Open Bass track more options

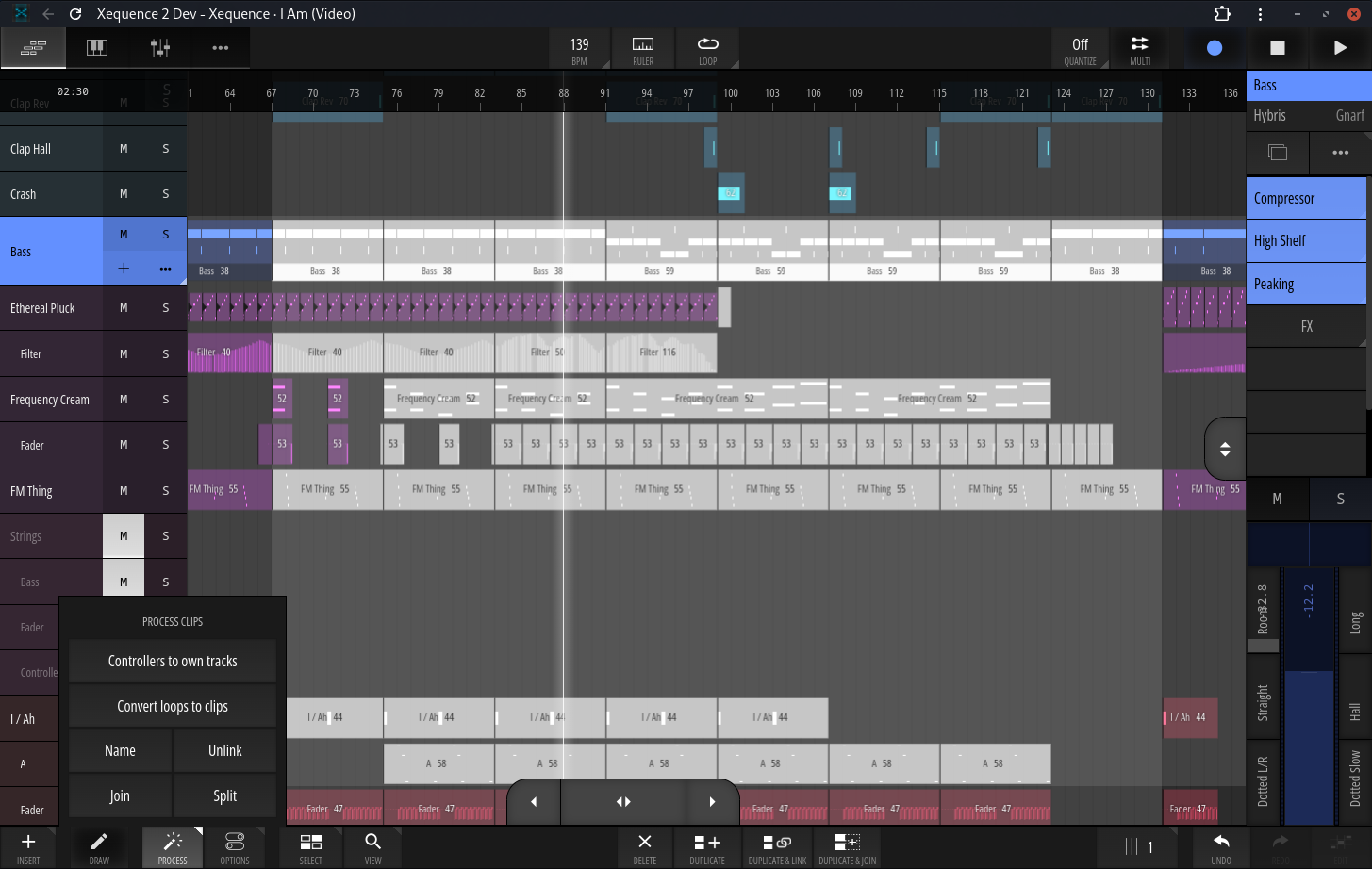166,269
